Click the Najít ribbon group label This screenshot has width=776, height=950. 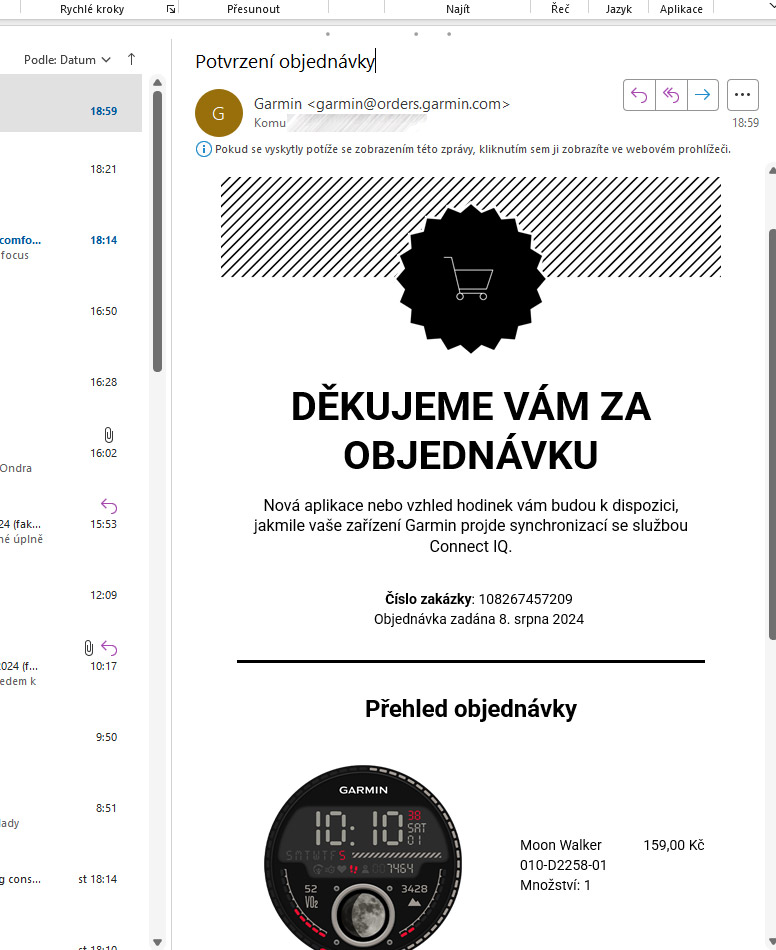click(457, 9)
